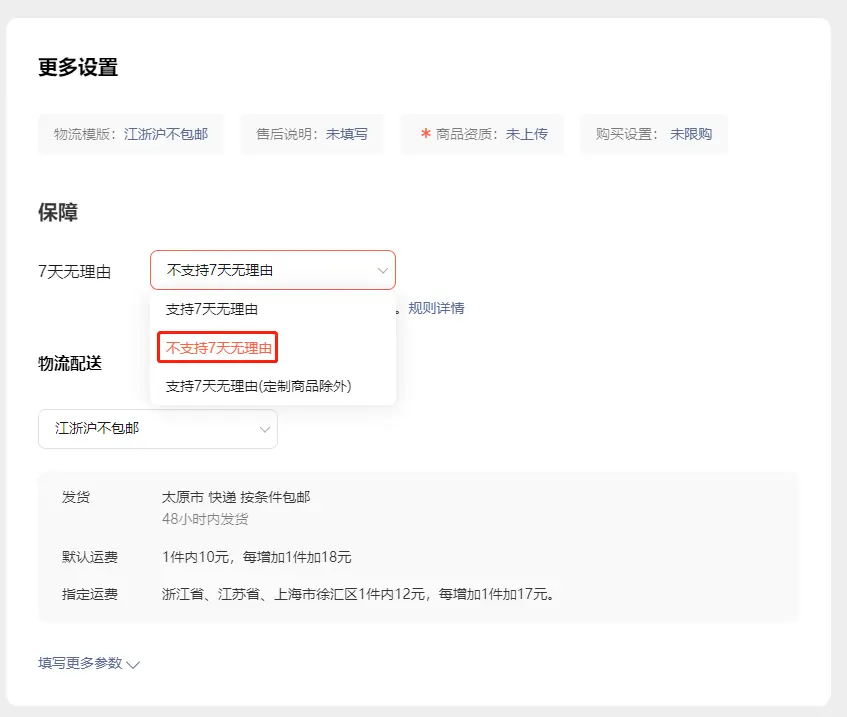Click the 48小时内发货 text

click(205, 519)
